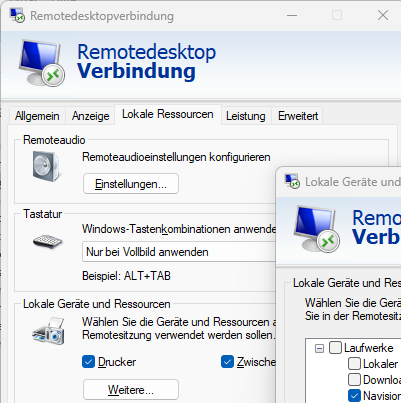The width and height of the screenshot is (401, 403).
Task: Check the Lokaler drive checkbox
Action: click(x=354, y=364)
